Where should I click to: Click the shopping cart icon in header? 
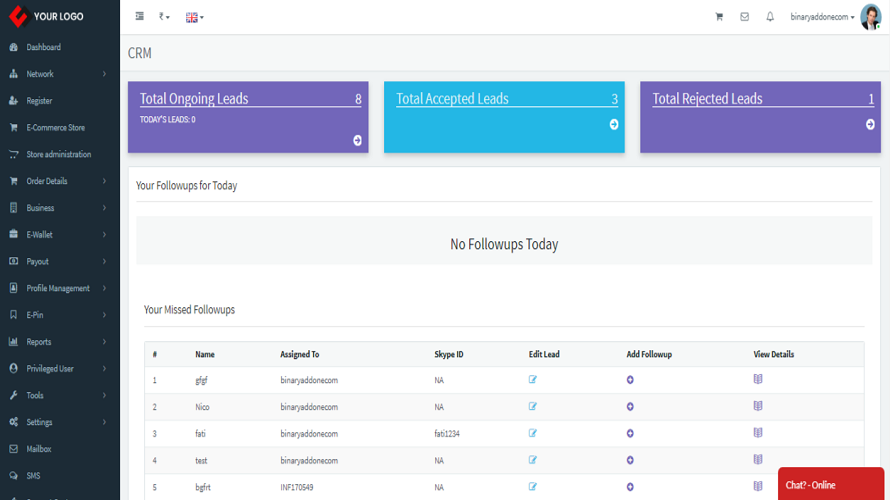(718, 17)
